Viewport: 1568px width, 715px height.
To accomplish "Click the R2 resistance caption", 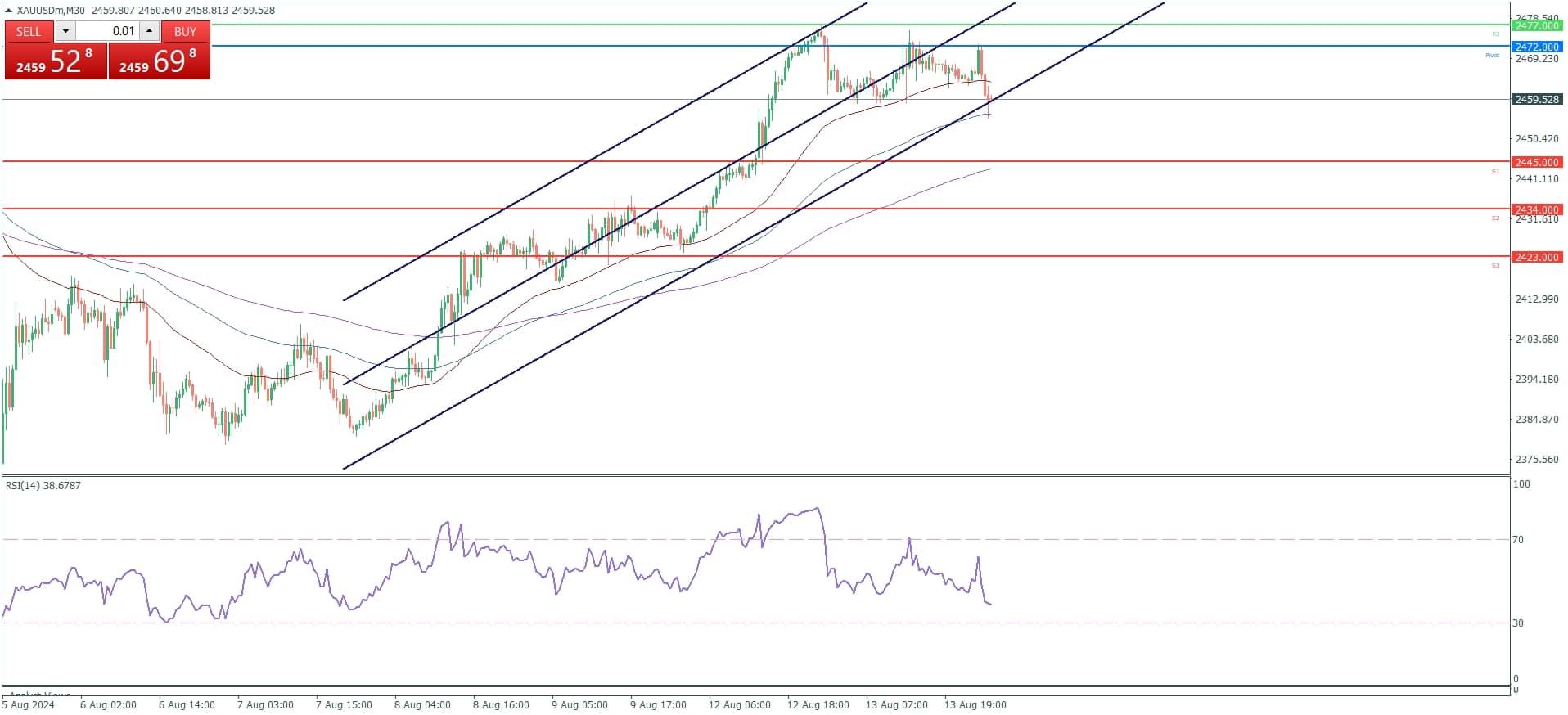I will click(1495, 34).
